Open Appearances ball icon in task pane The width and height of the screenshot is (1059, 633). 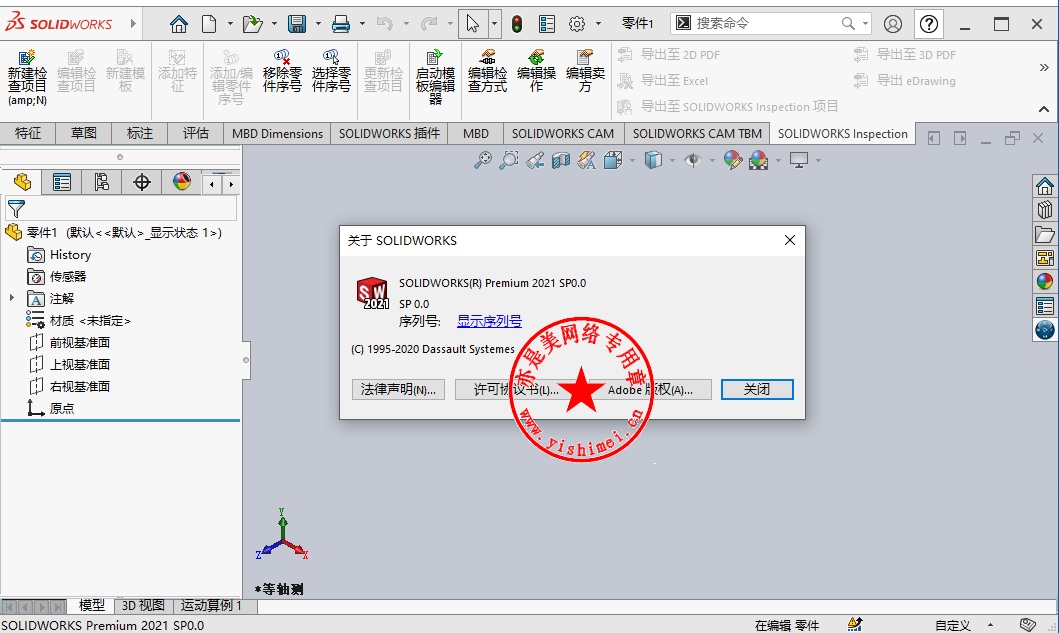[x=1045, y=282]
